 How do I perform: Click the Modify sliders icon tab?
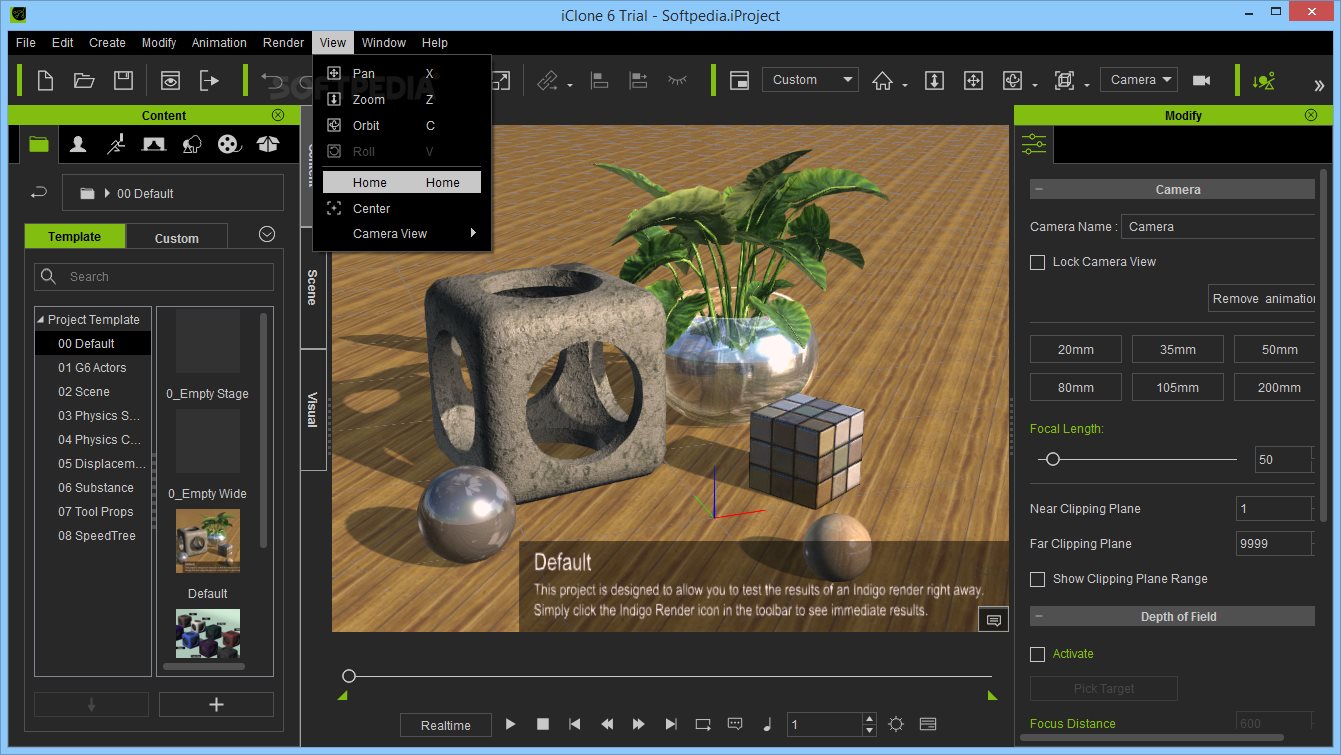(1034, 145)
